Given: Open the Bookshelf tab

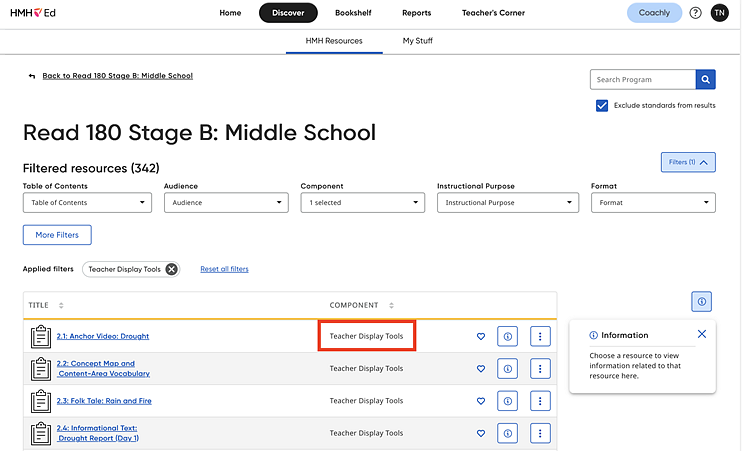Looking at the screenshot, I should 353,13.
